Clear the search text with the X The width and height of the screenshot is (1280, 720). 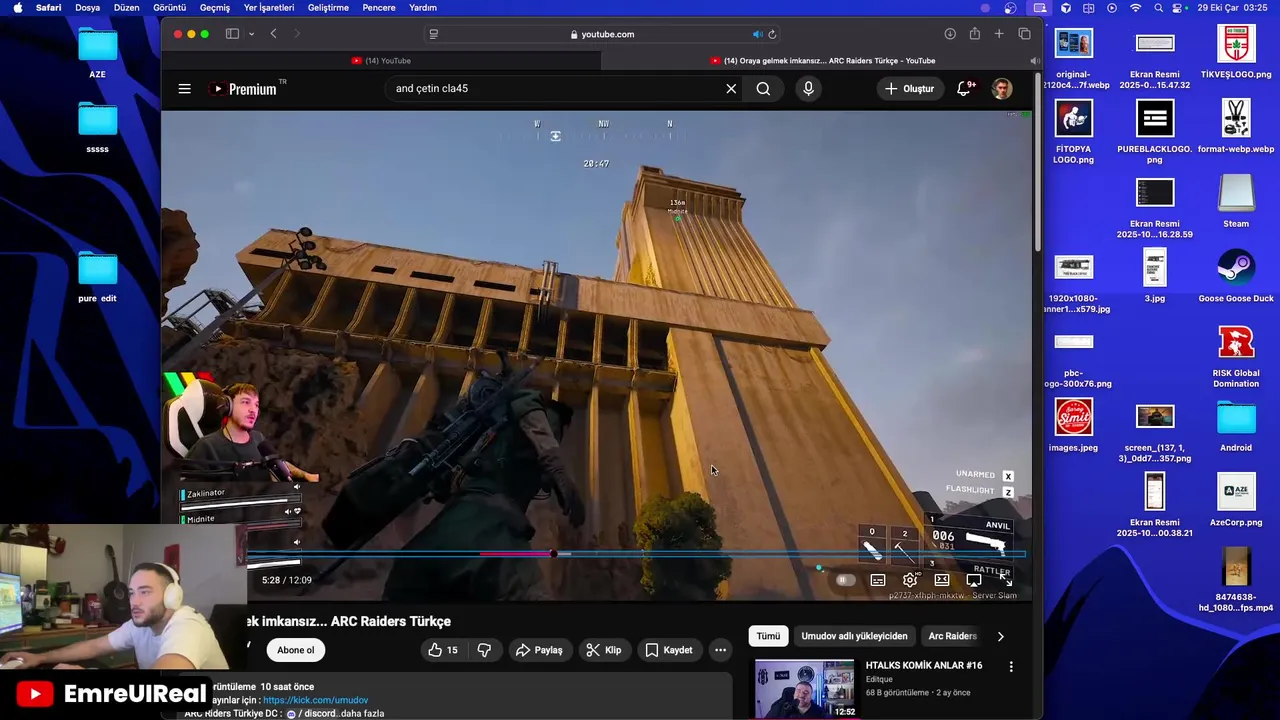[x=731, y=89]
